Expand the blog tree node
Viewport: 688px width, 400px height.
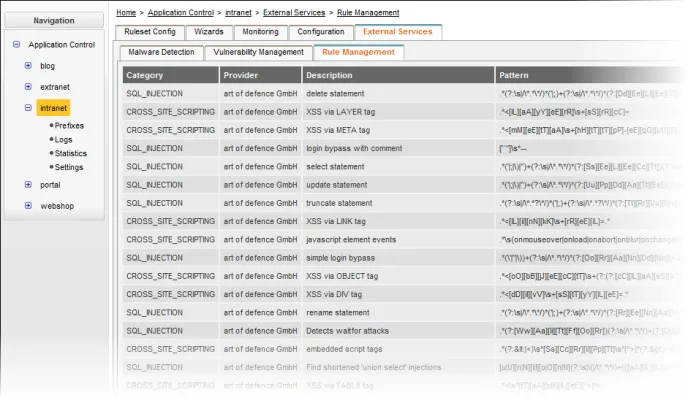(x=28, y=65)
